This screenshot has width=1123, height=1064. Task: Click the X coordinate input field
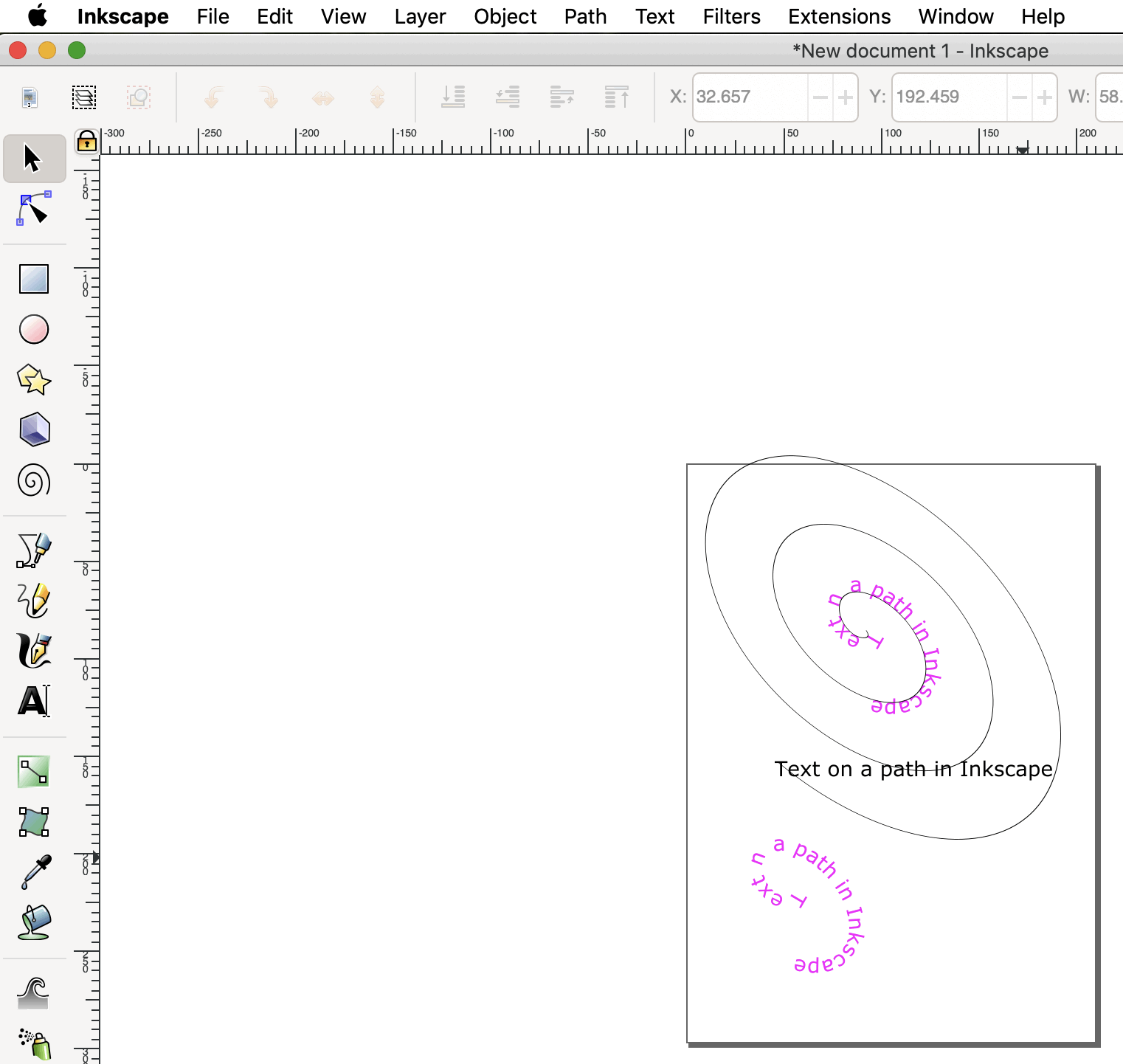click(749, 97)
